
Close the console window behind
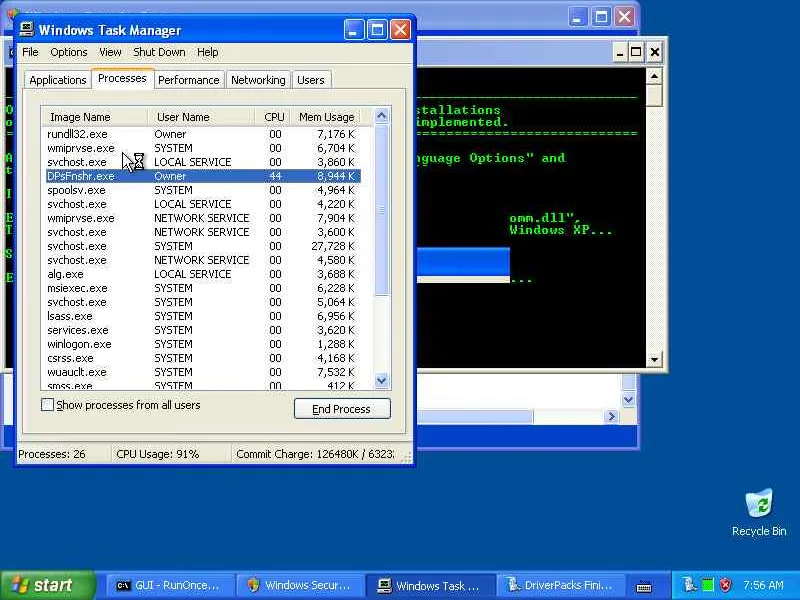(x=655, y=52)
